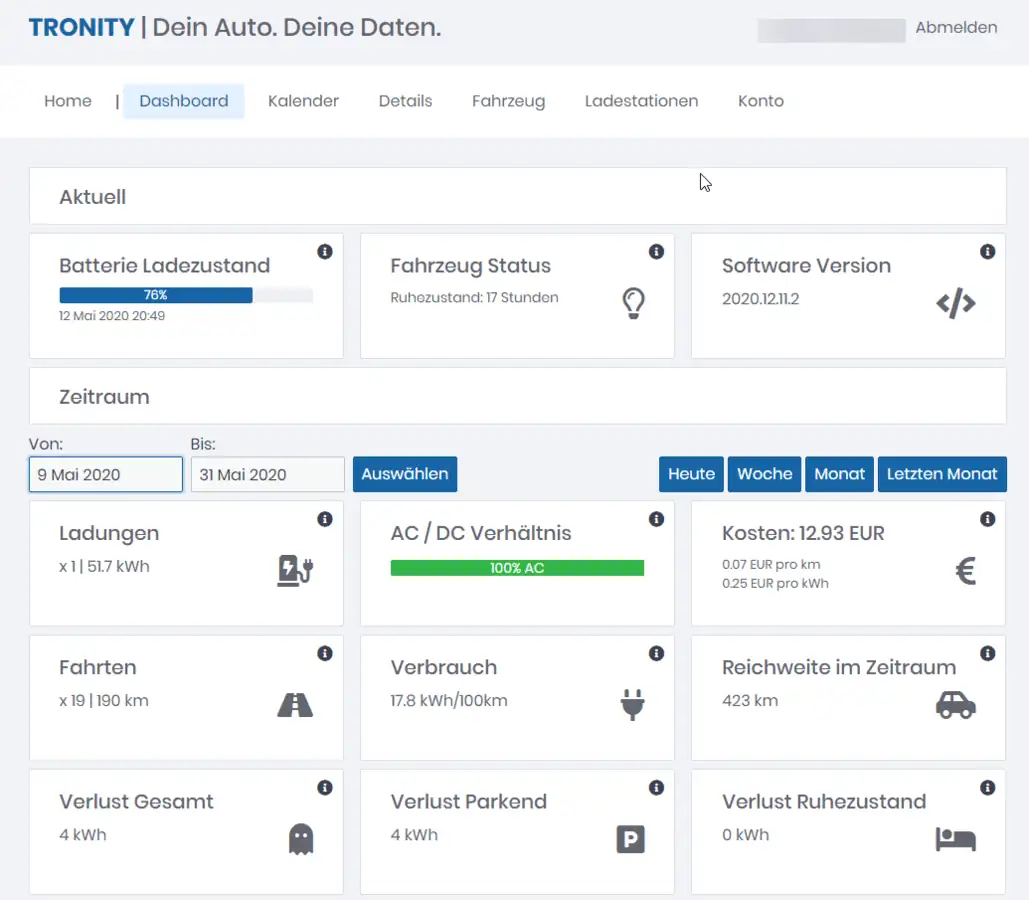Go to the Fahrzeug tab
1029x900 pixels.
pyautogui.click(x=508, y=101)
